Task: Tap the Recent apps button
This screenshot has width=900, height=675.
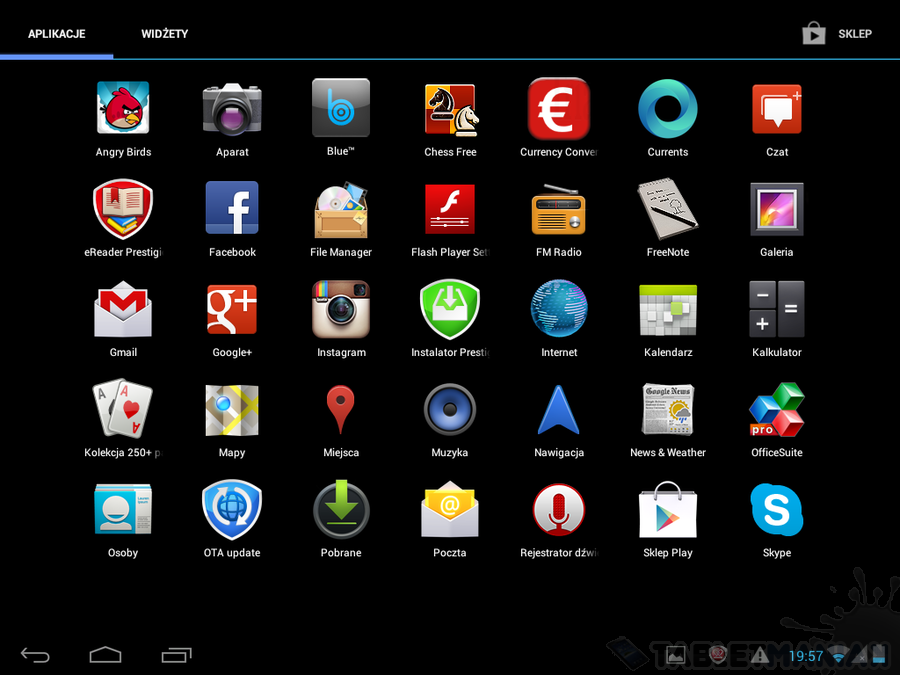Action: point(176,655)
